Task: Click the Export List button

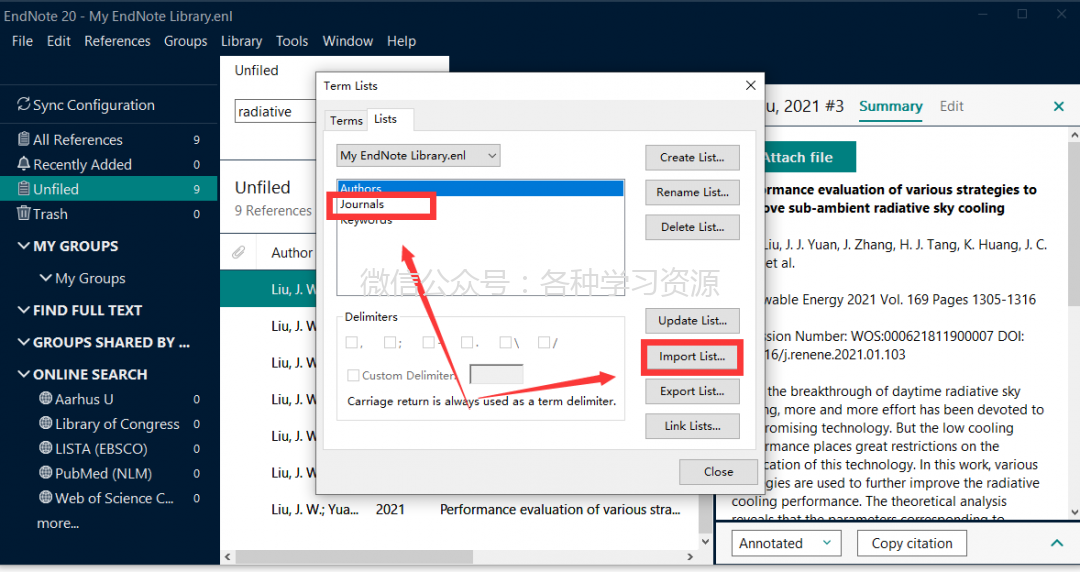Action: [692, 391]
